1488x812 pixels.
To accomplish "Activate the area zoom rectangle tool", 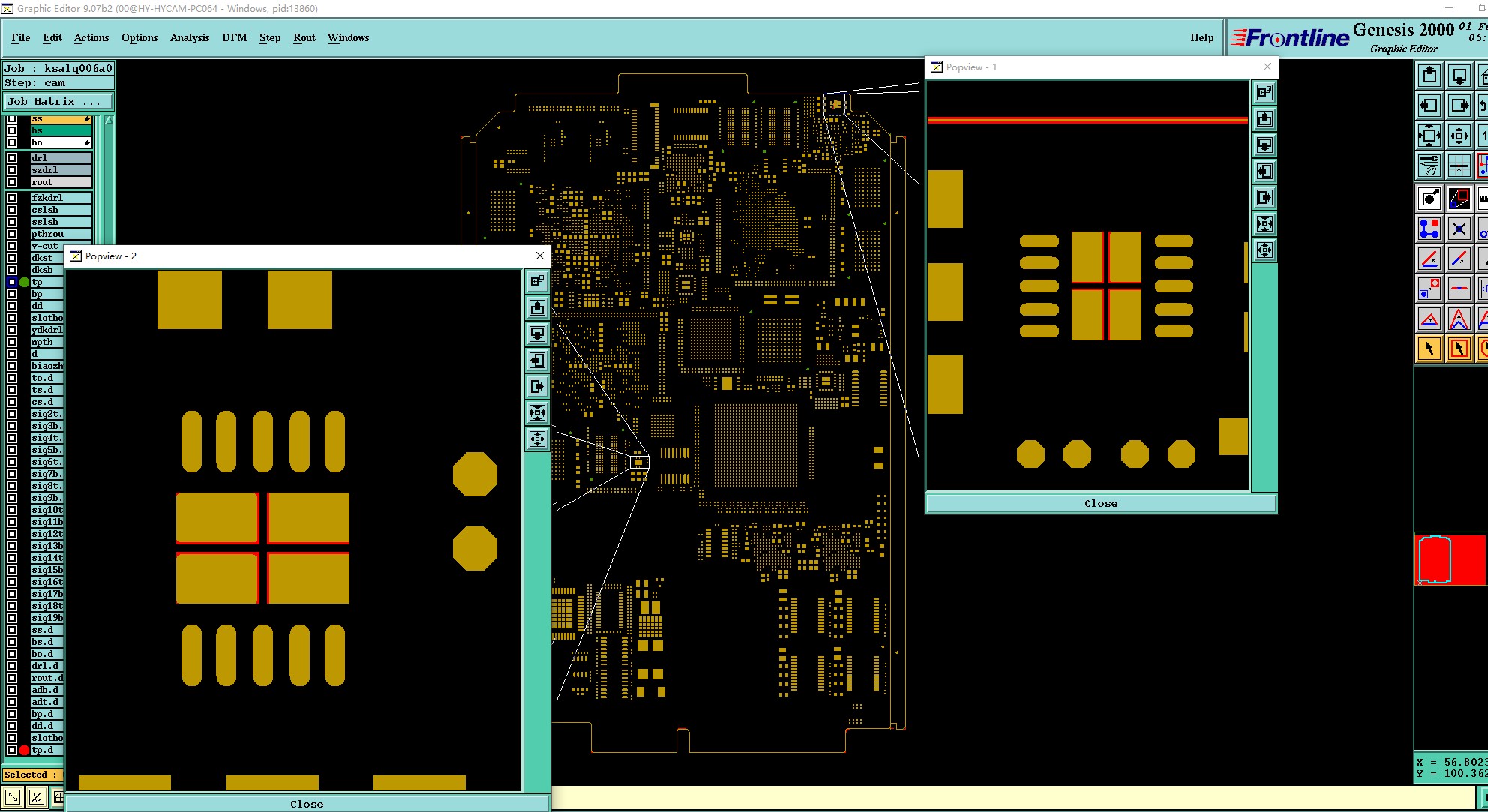I will coord(1459,199).
